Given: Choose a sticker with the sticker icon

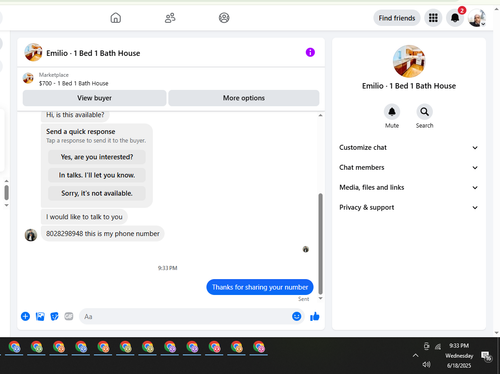Looking at the screenshot, I should click(54, 316).
